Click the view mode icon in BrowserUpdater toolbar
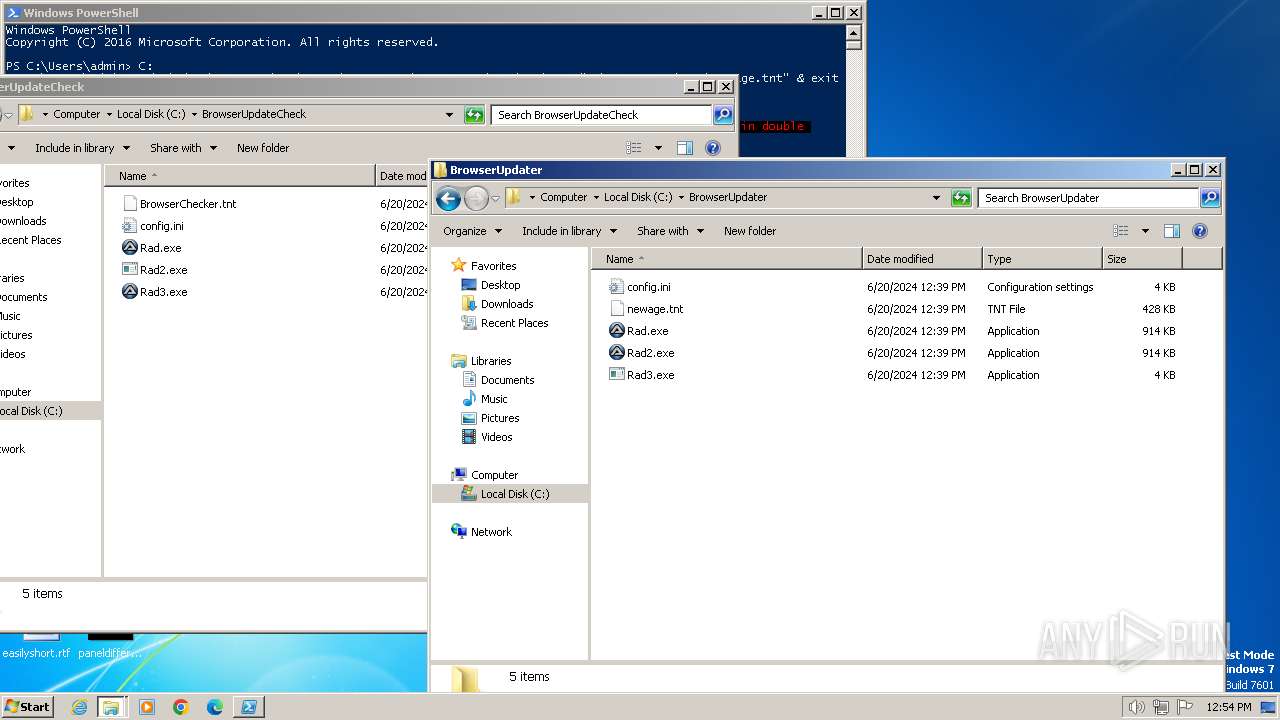 click(x=1120, y=231)
